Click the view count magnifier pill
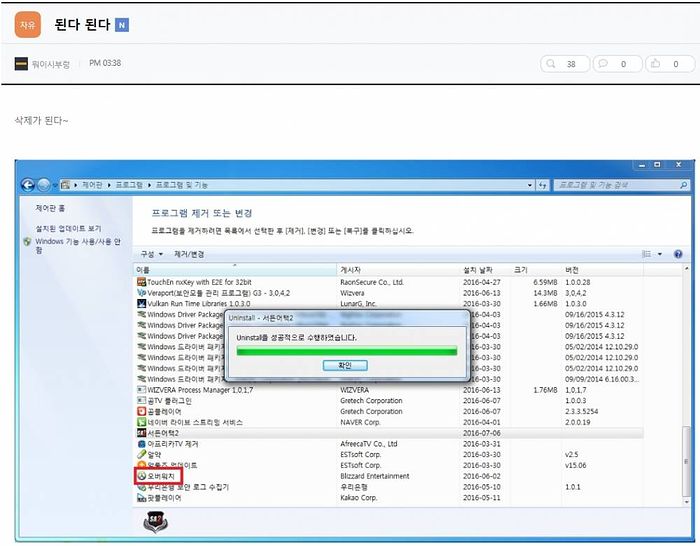Image resolution: width=700 pixels, height=546 pixels. [563, 64]
